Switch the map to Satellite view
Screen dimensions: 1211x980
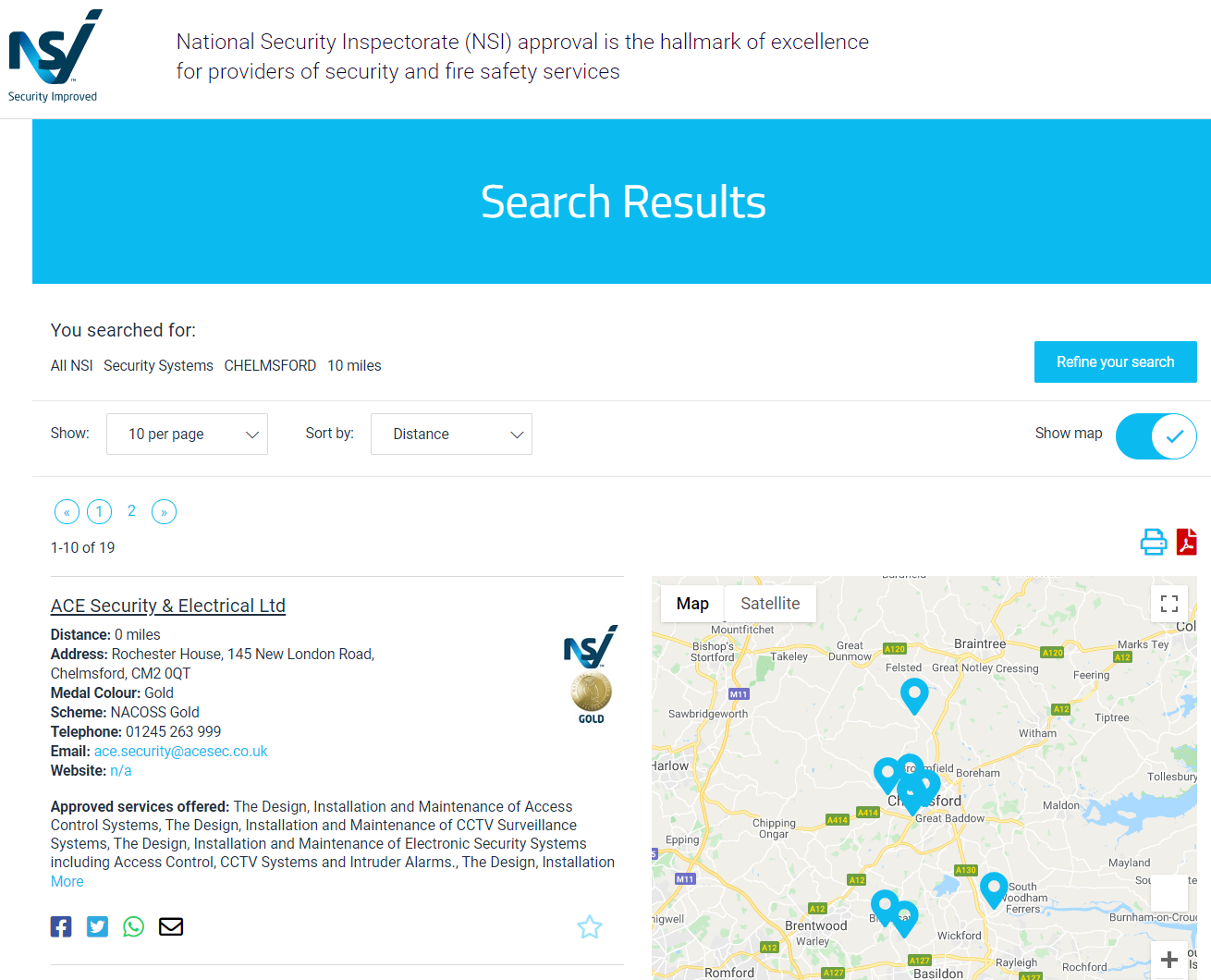pos(770,603)
